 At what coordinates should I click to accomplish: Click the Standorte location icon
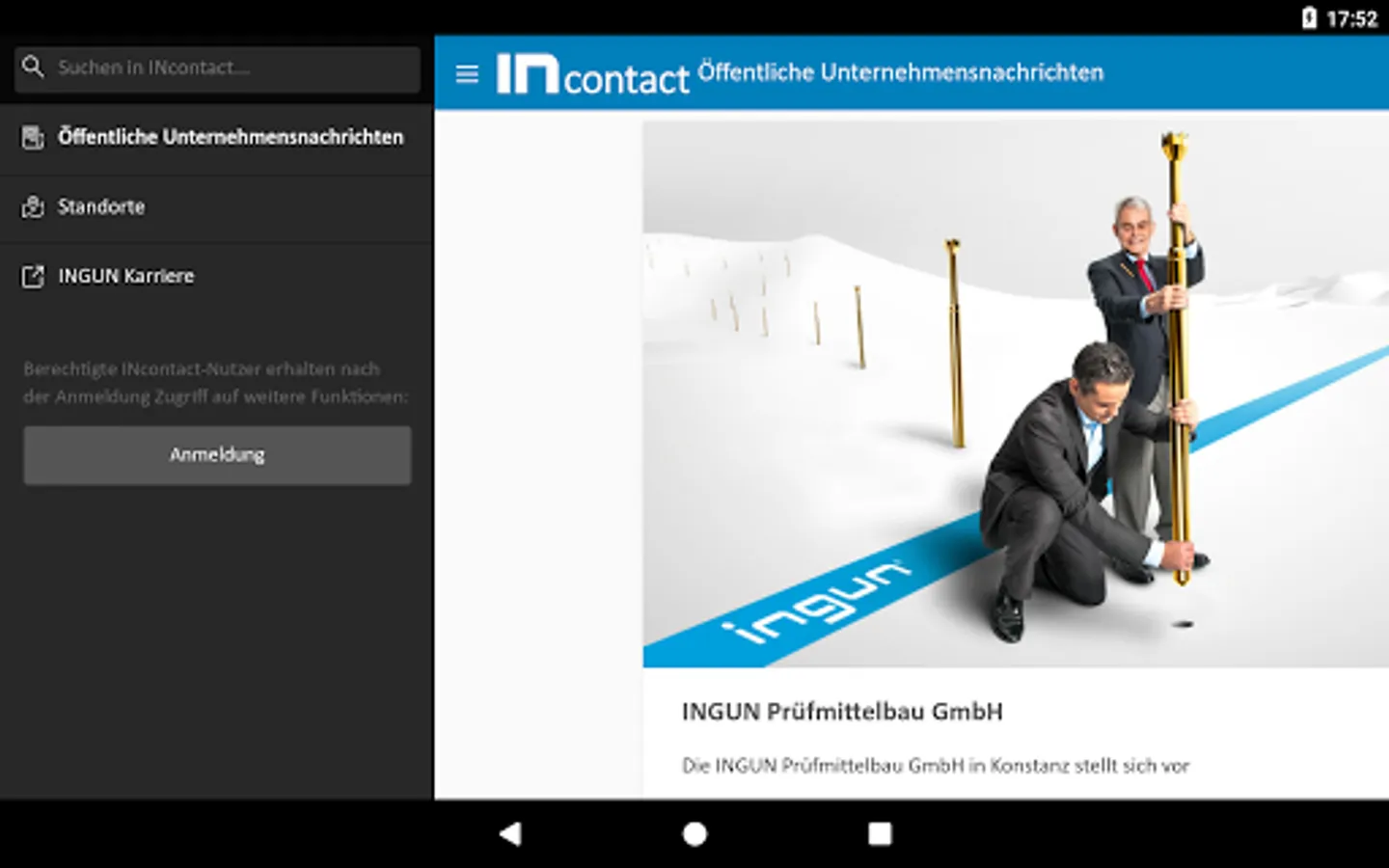33,206
